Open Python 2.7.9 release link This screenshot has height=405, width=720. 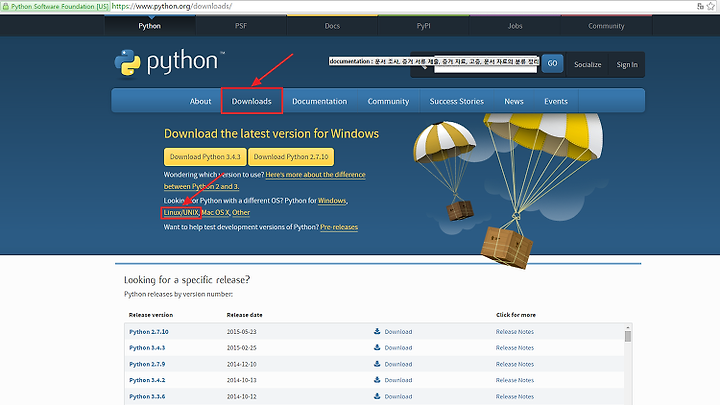click(147, 364)
